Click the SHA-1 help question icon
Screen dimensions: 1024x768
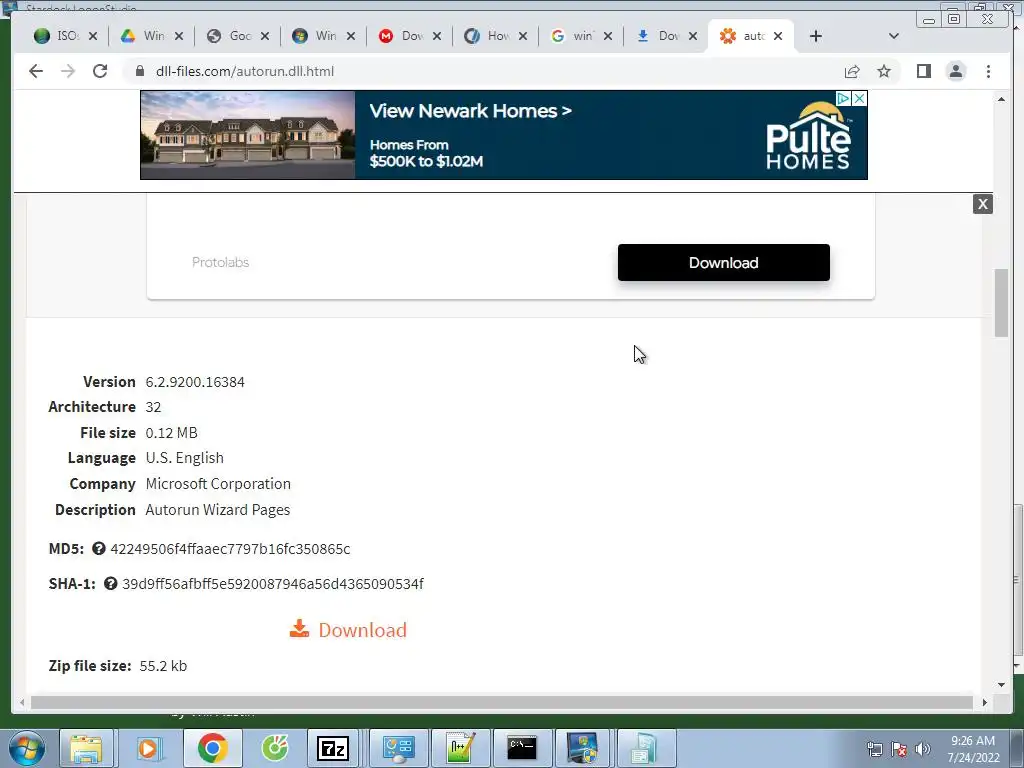coord(110,583)
